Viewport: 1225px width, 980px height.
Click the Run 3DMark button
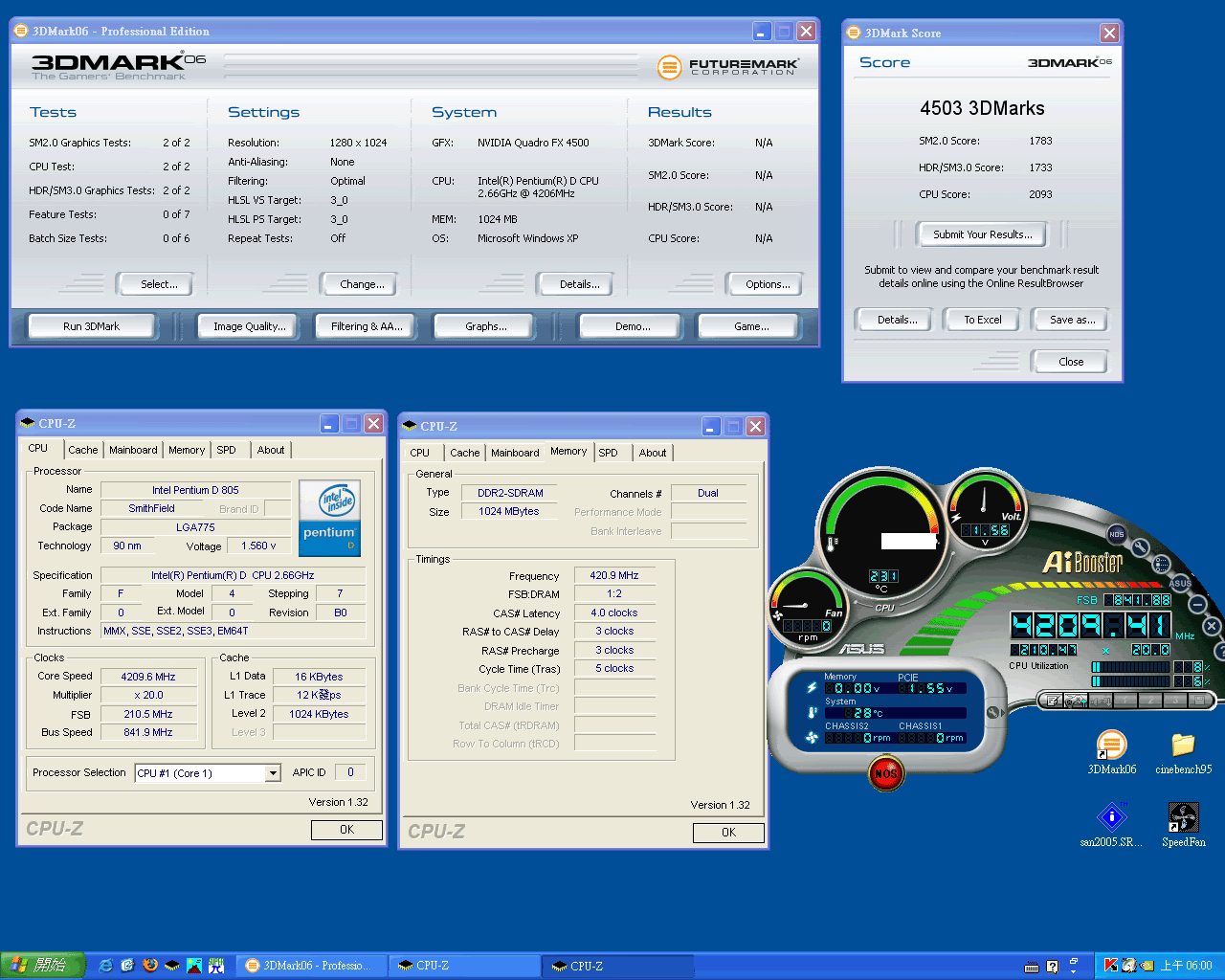(x=91, y=326)
